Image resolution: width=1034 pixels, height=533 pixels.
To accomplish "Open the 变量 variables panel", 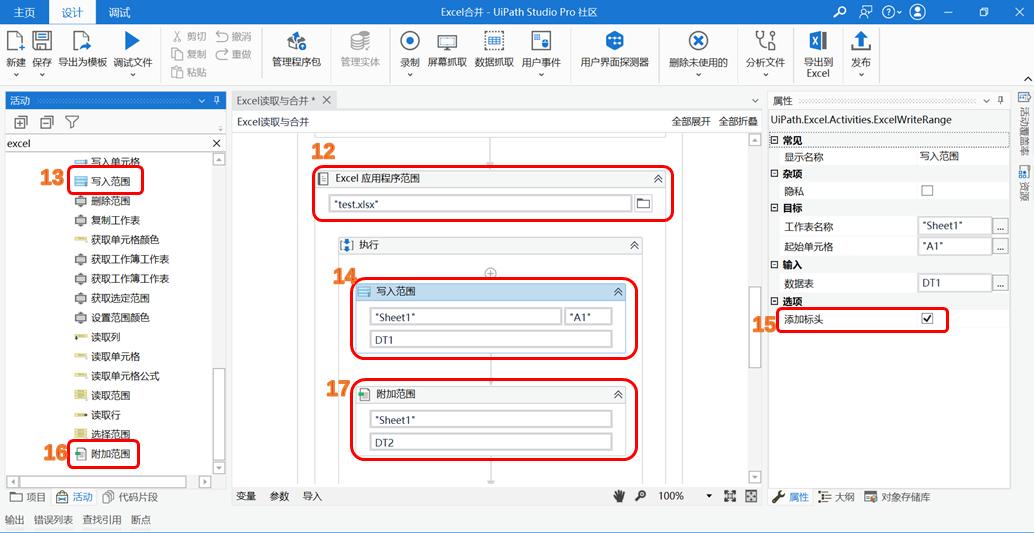I will coord(246,496).
